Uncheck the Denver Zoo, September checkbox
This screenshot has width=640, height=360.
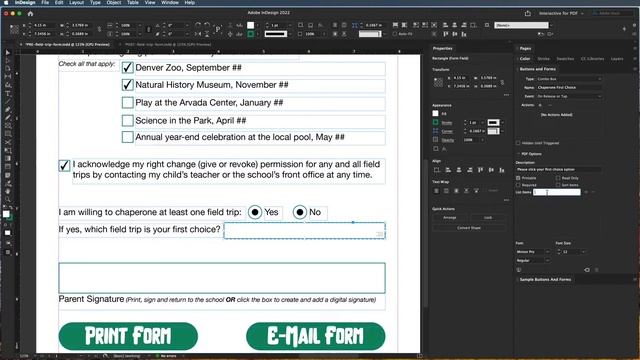pos(127,68)
